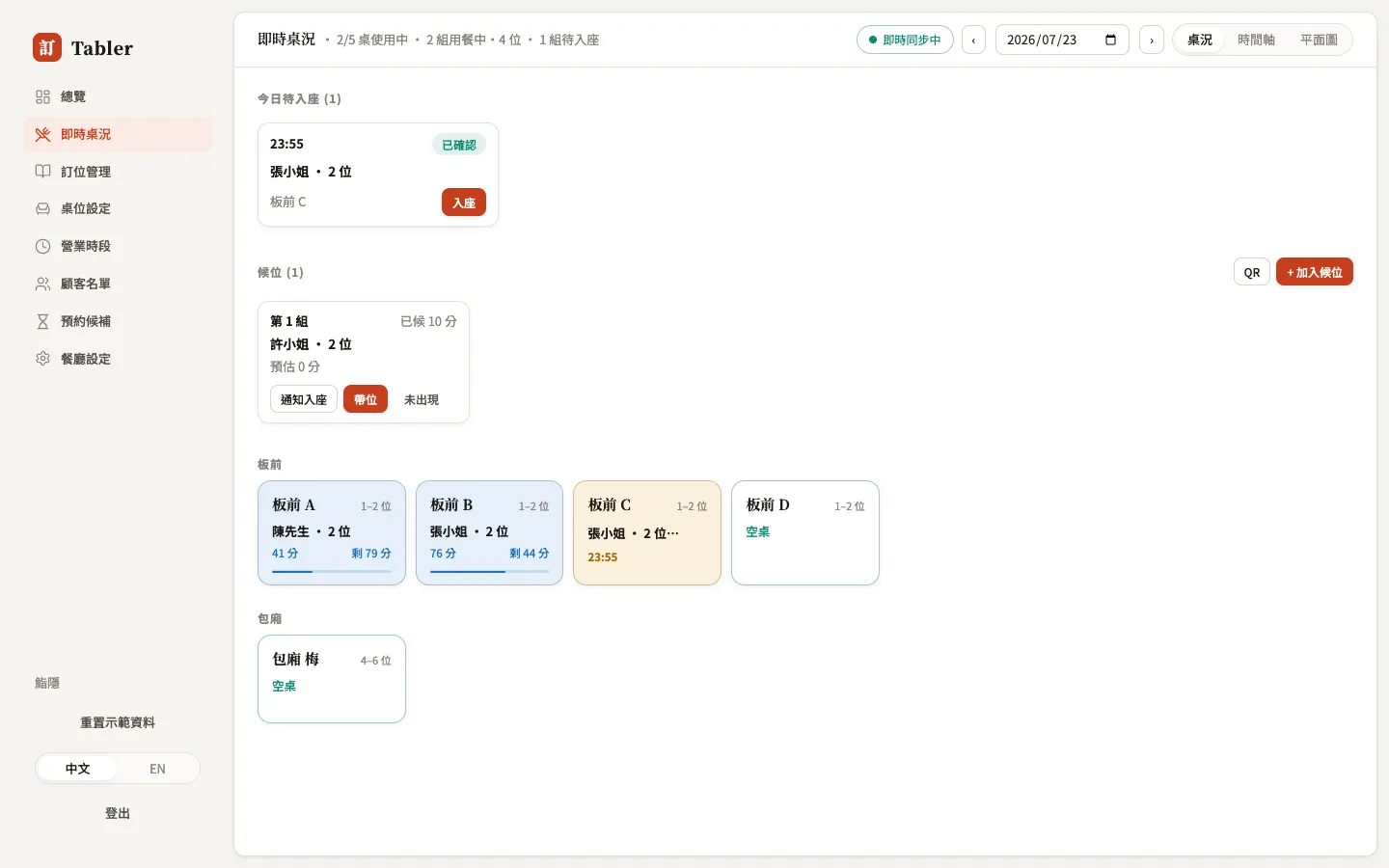Click 登出 to log out
The width and height of the screenshot is (1389, 868).
point(118,813)
